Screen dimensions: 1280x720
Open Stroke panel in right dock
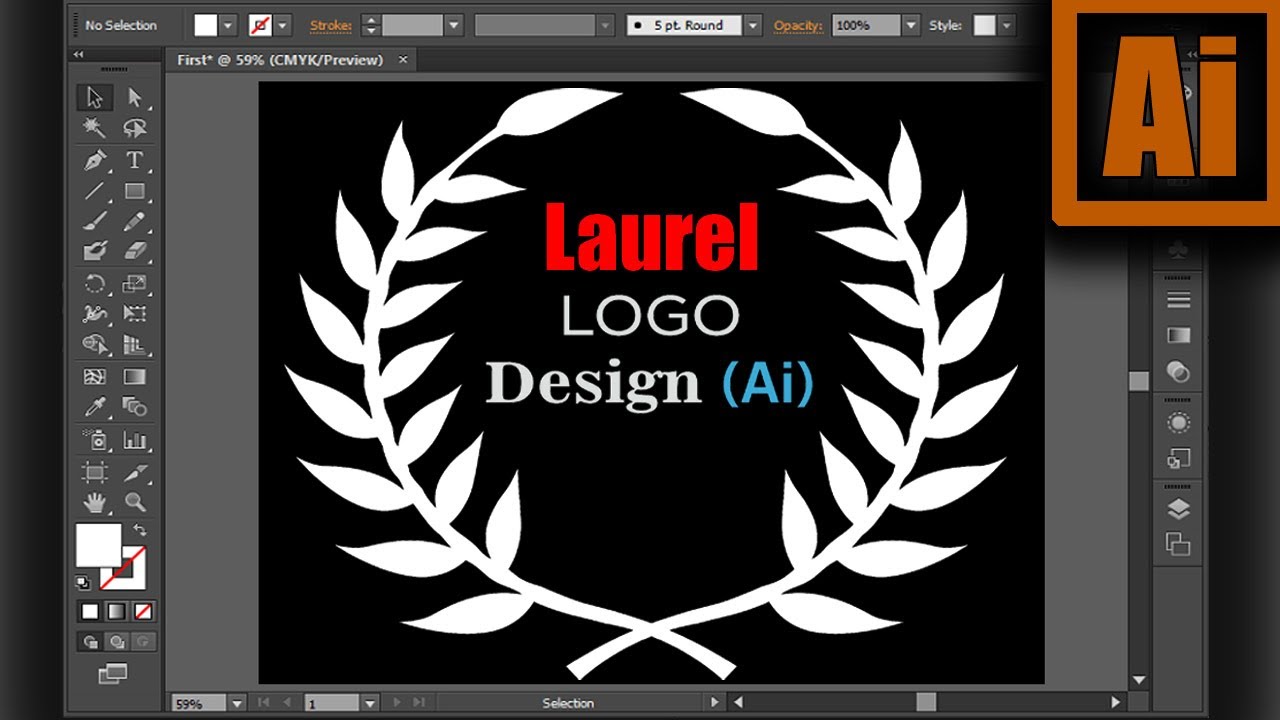1179,300
